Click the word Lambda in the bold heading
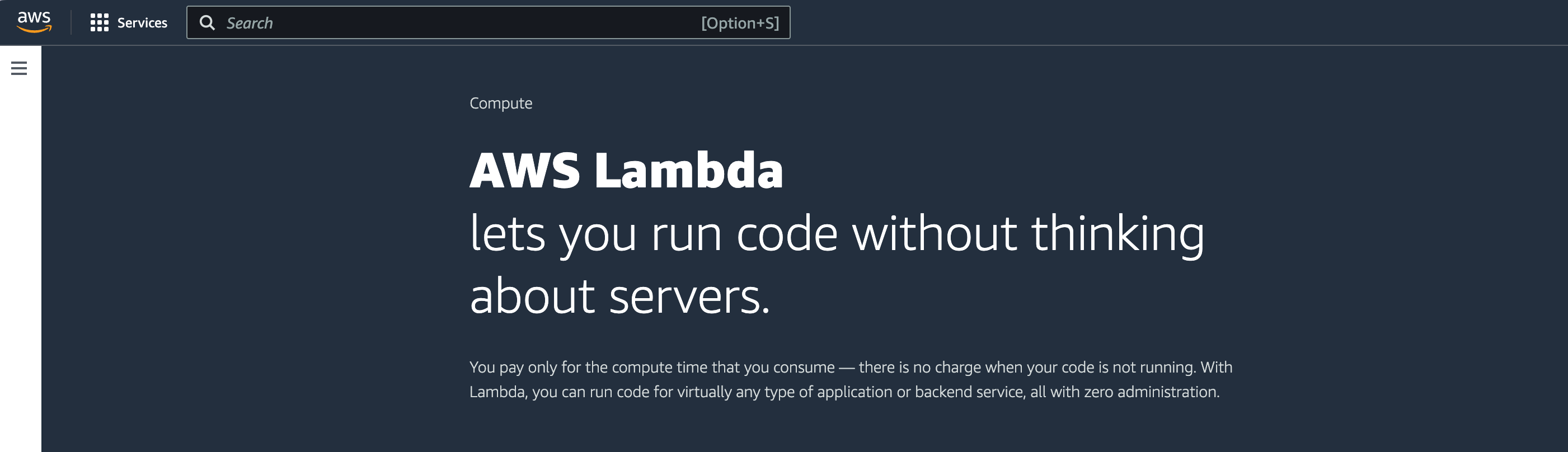 pos(688,170)
